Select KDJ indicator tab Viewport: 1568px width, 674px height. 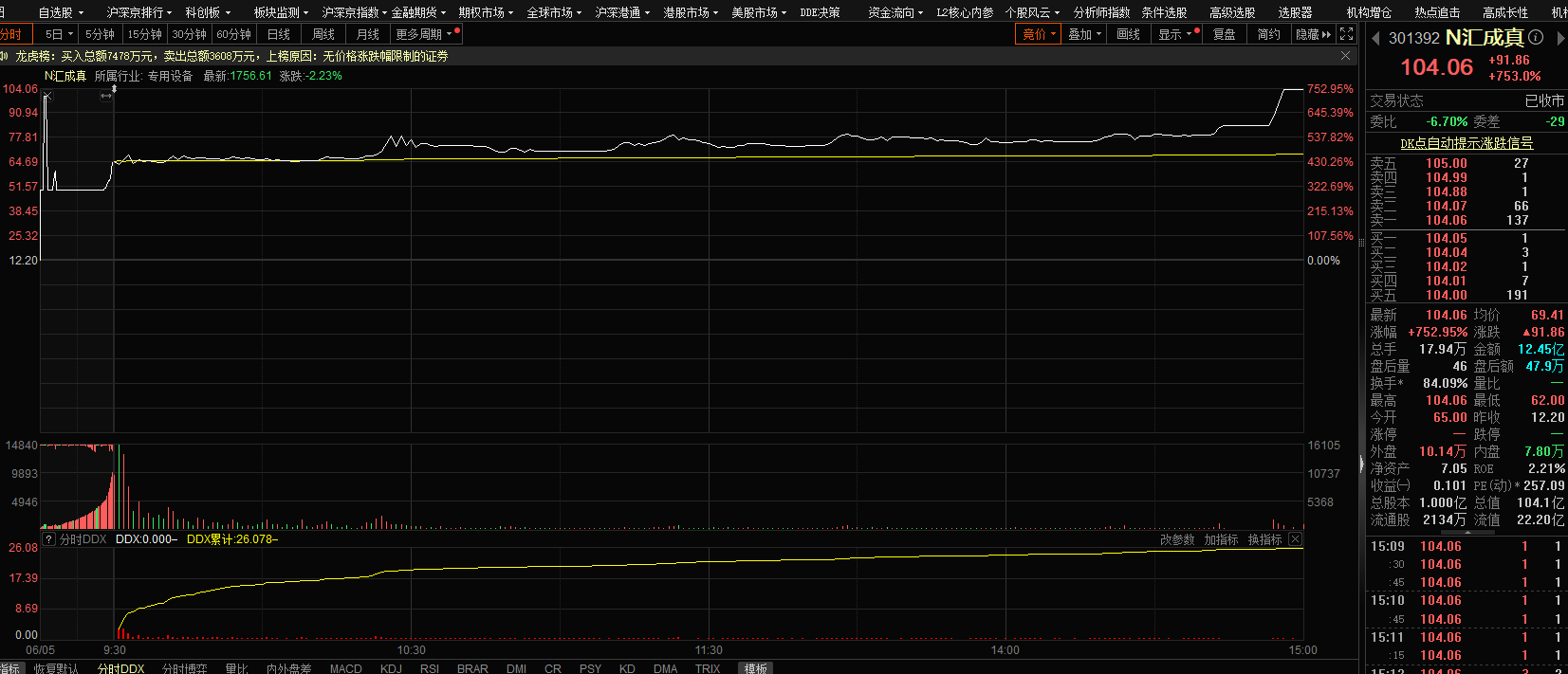tap(391, 668)
